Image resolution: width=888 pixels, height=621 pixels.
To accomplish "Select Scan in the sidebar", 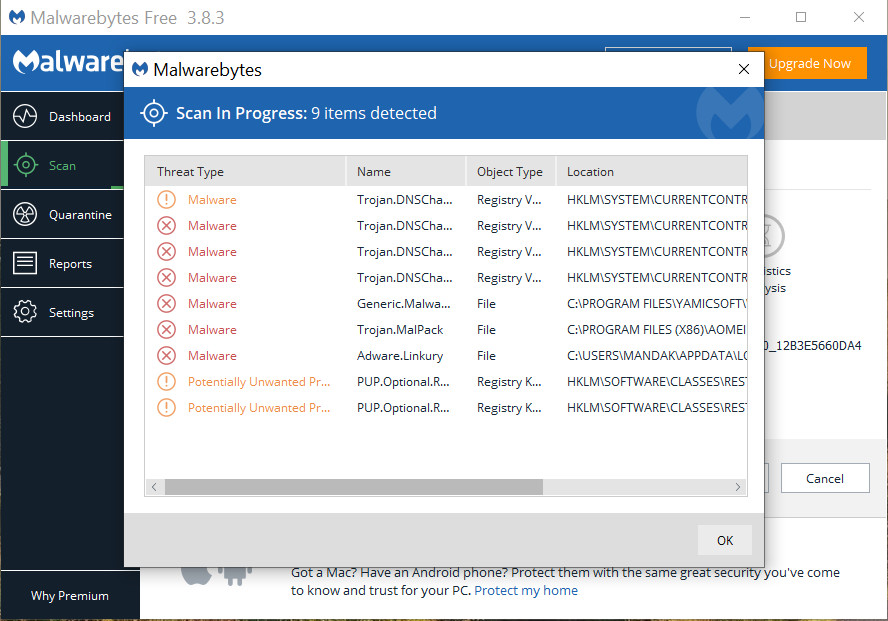I will [x=62, y=165].
